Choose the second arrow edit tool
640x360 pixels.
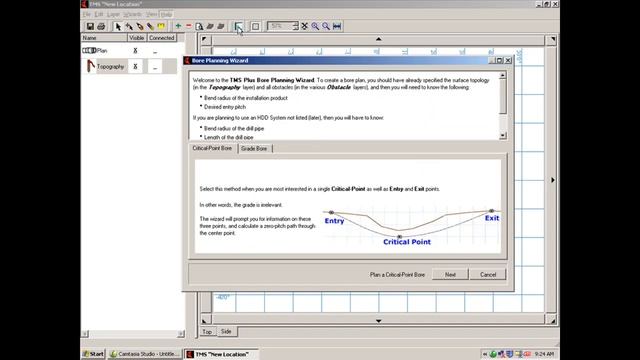click(x=129, y=27)
